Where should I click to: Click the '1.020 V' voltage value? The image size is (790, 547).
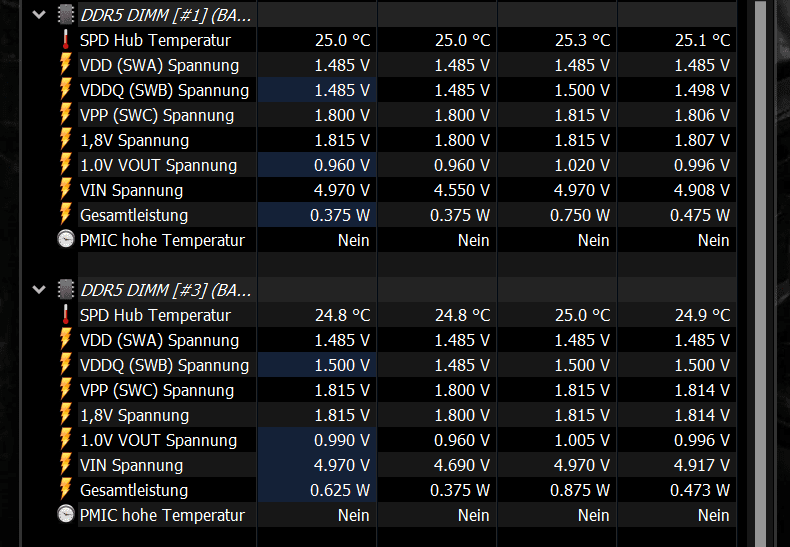tap(582, 165)
